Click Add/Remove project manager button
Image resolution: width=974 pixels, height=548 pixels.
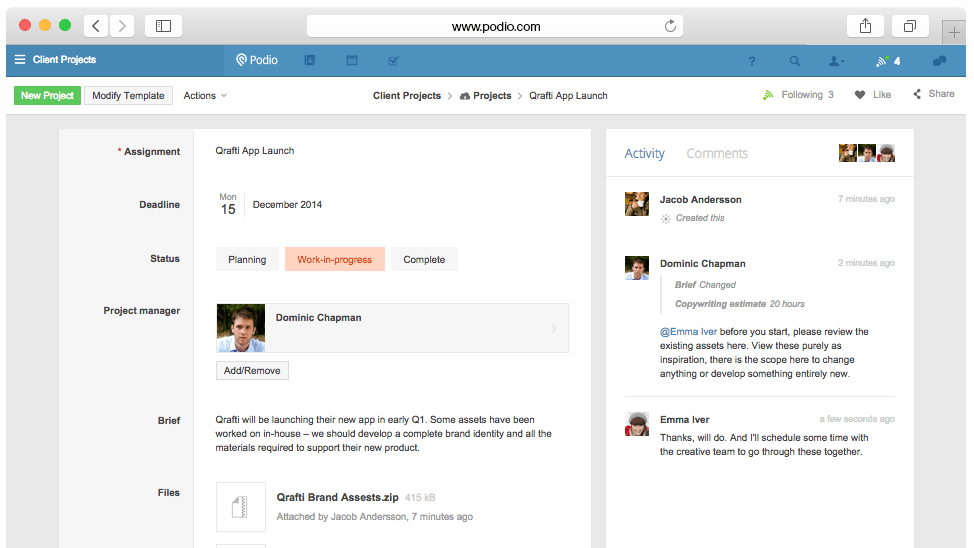click(252, 370)
